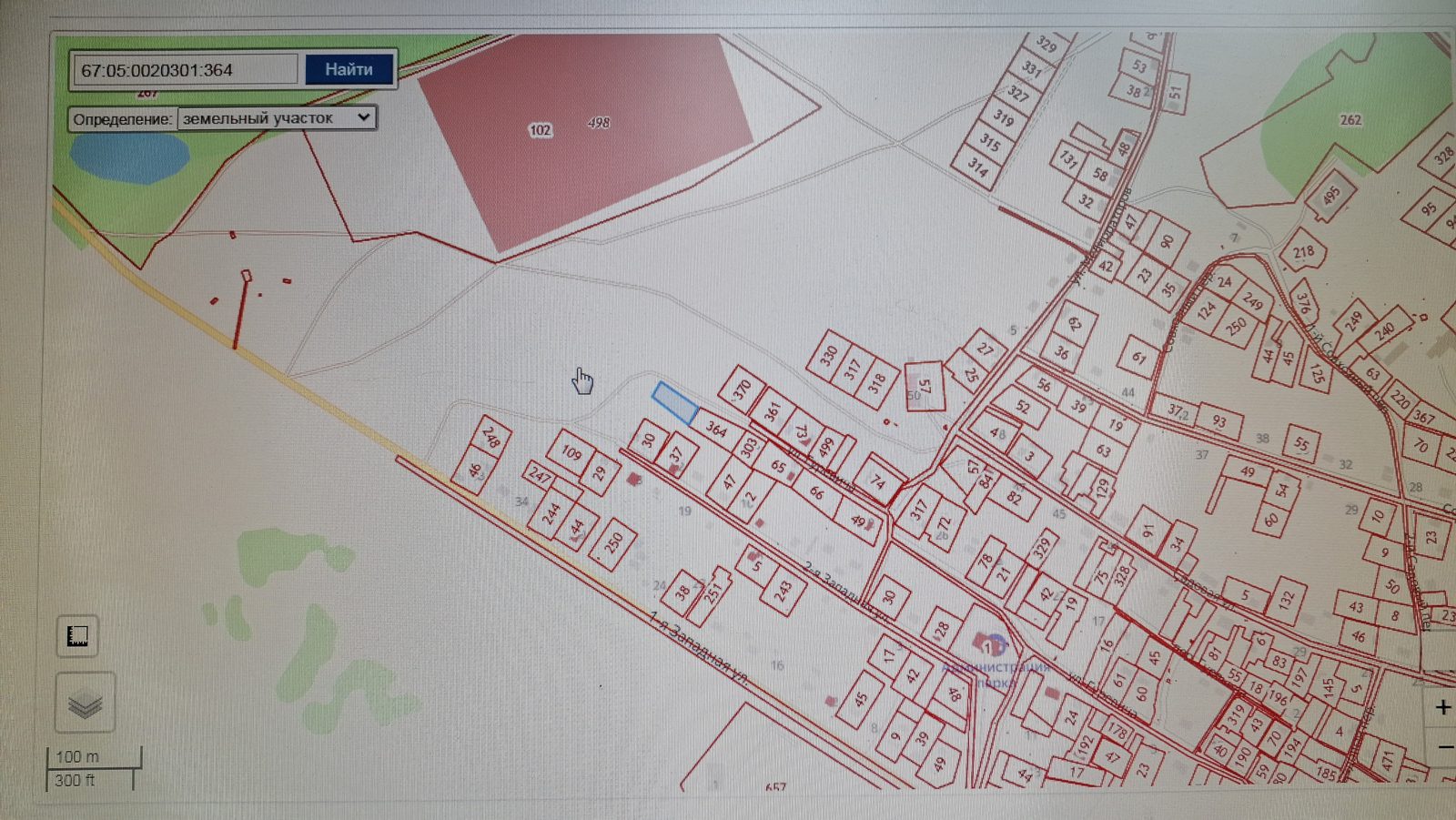1456x820 pixels.
Task: Open the Определение type dropdown
Action: (276, 118)
